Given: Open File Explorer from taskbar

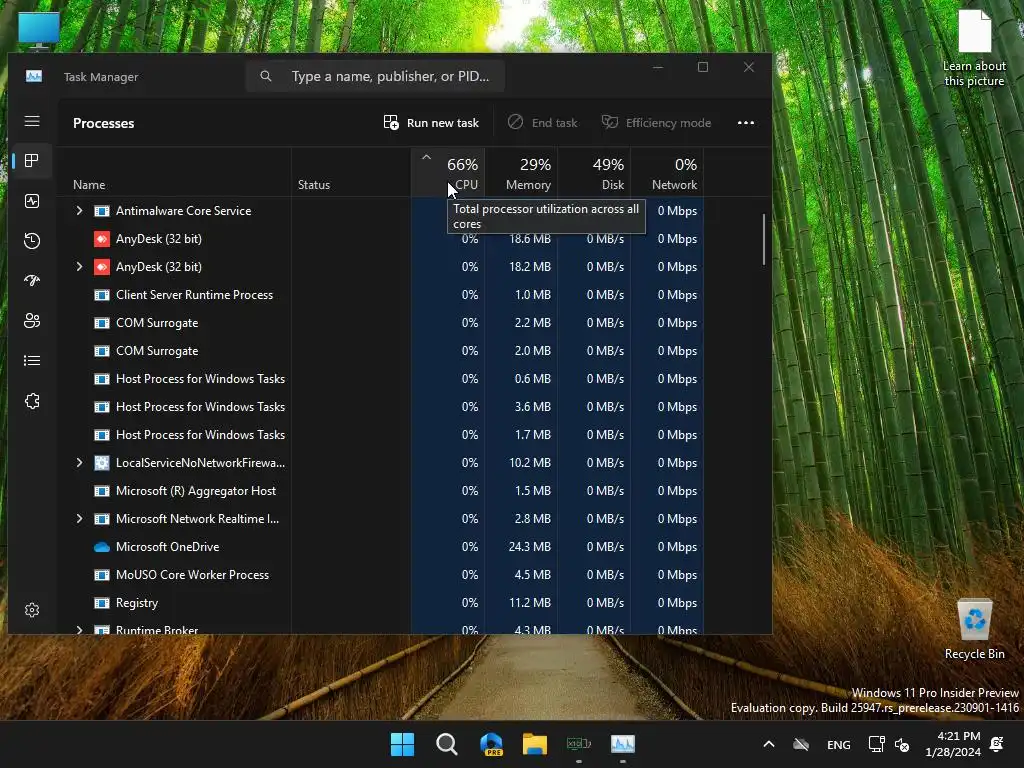Looking at the screenshot, I should [x=535, y=744].
